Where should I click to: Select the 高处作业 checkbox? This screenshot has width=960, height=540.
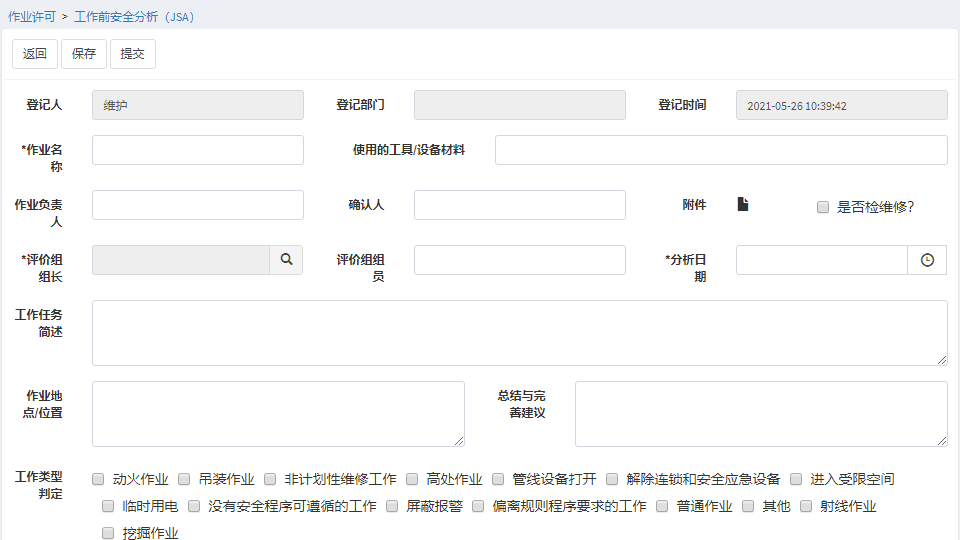pyautogui.click(x=412, y=479)
